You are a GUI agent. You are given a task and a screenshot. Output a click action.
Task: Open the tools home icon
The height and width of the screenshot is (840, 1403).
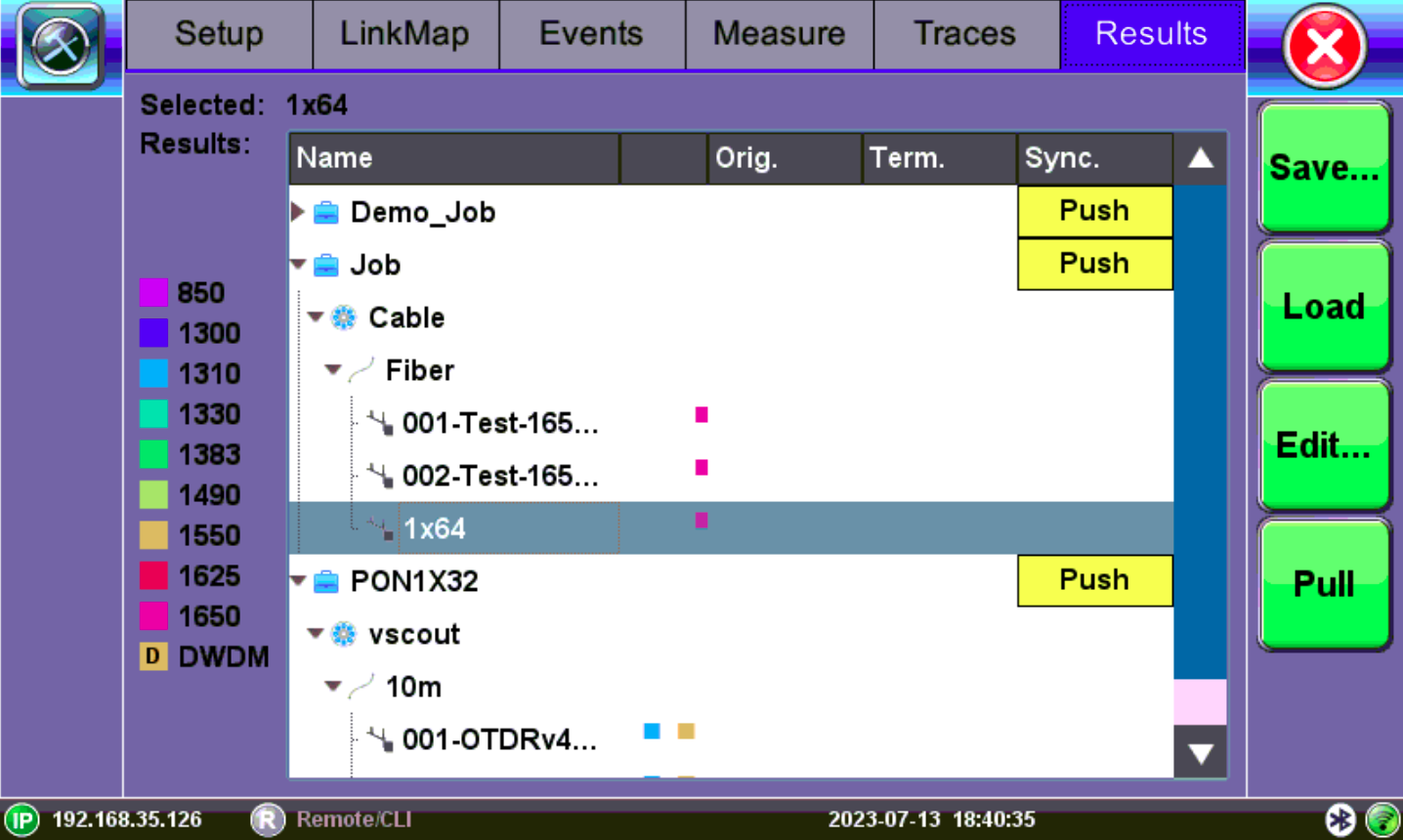coord(61,46)
